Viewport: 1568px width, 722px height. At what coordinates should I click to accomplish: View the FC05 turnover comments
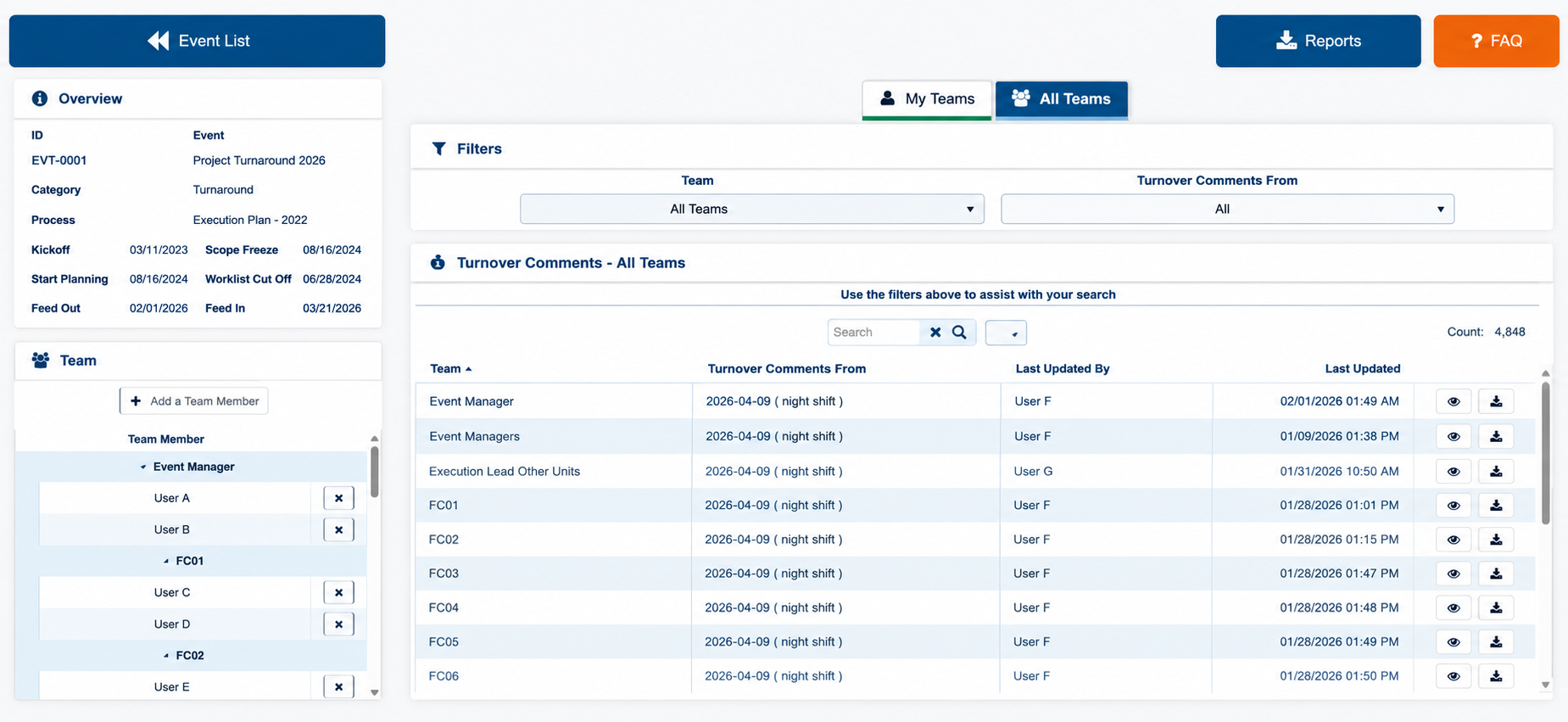pyautogui.click(x=1454, y=641)
